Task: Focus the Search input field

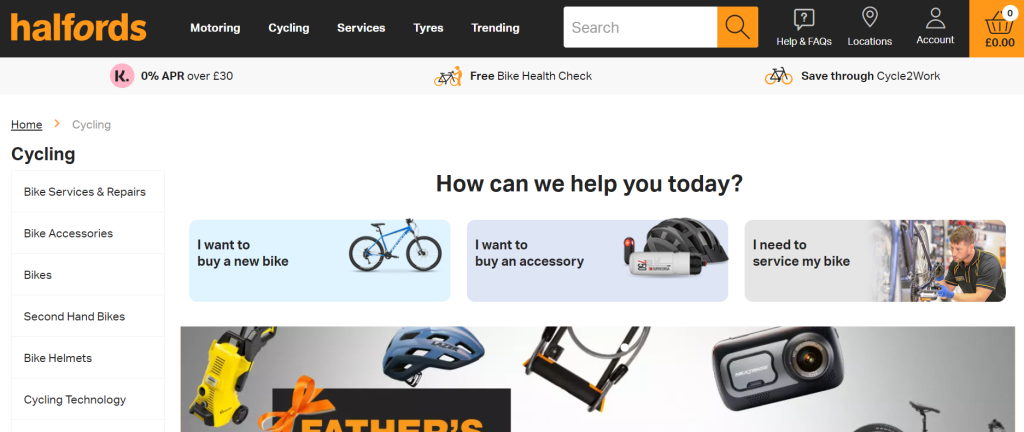Action: coord(640,27)
